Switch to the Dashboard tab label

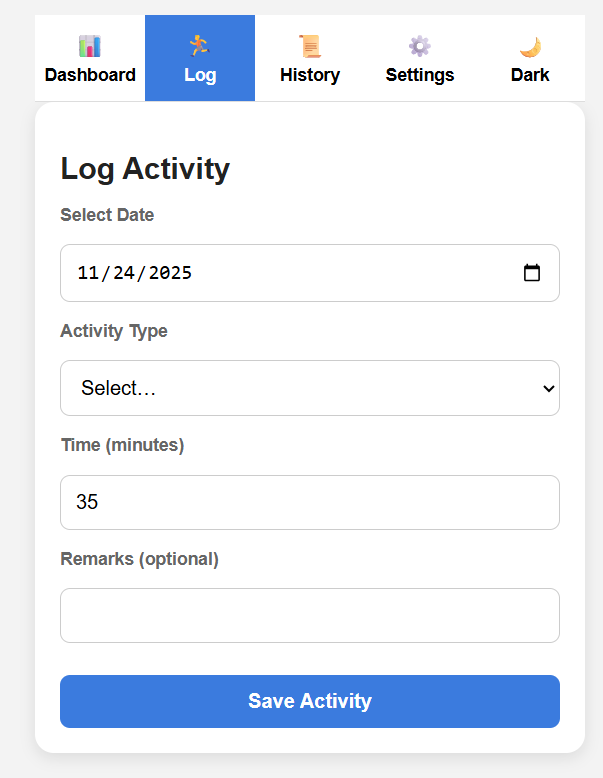tap(90, 75)
